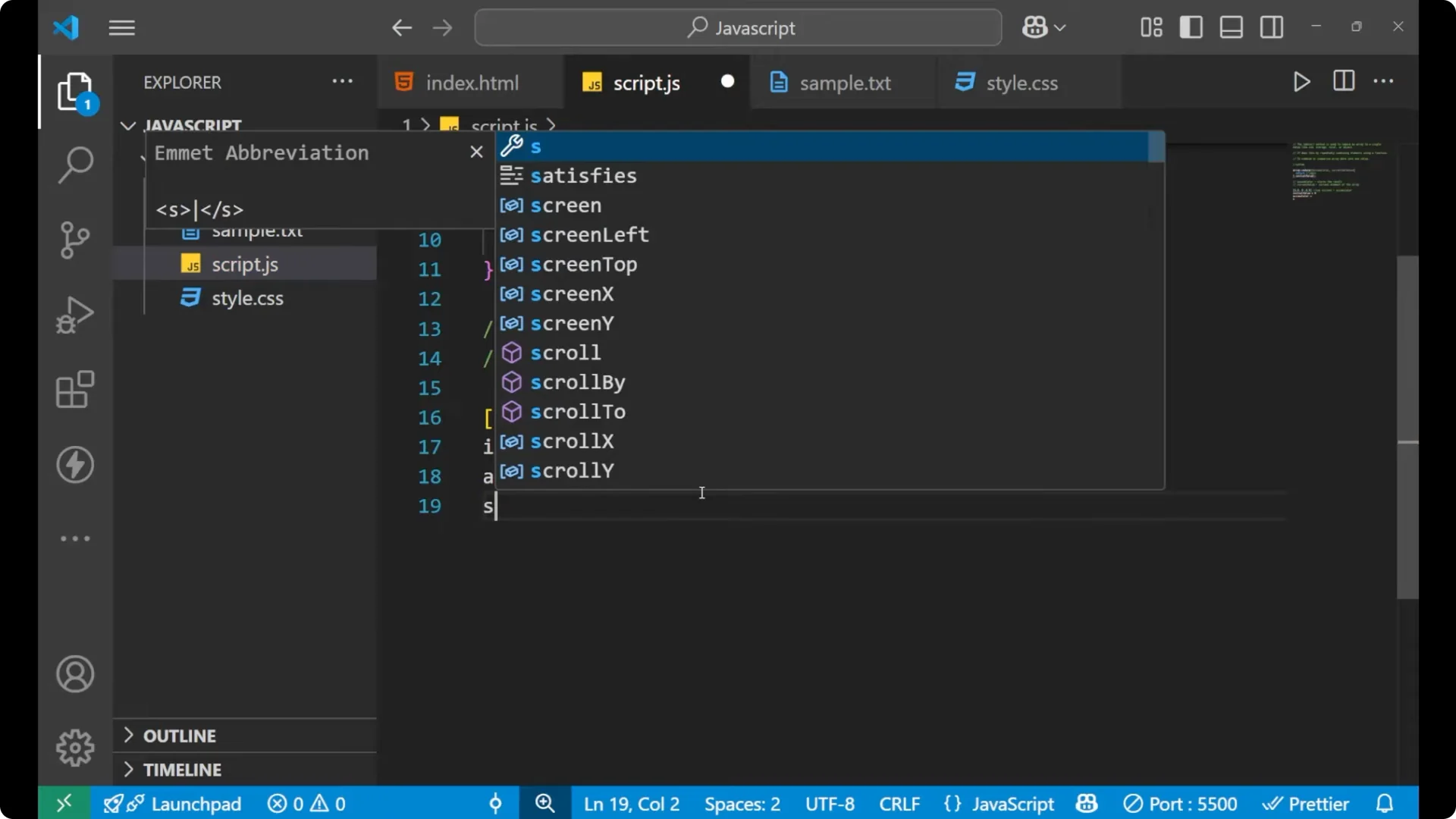Open the notifications bell in status bar

1385,803
